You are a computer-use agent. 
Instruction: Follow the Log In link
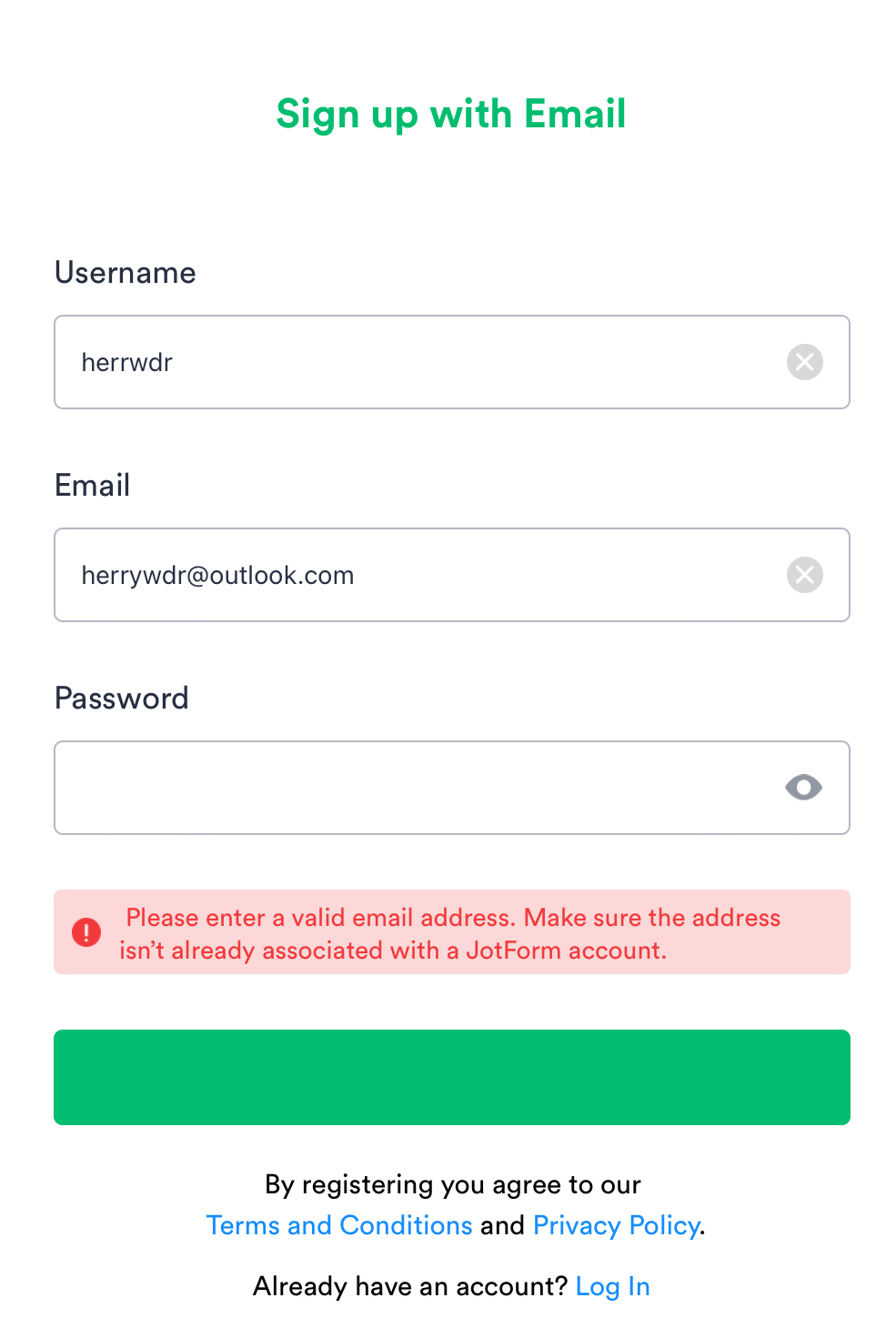pyautogui.click(x=612, y=1286)
